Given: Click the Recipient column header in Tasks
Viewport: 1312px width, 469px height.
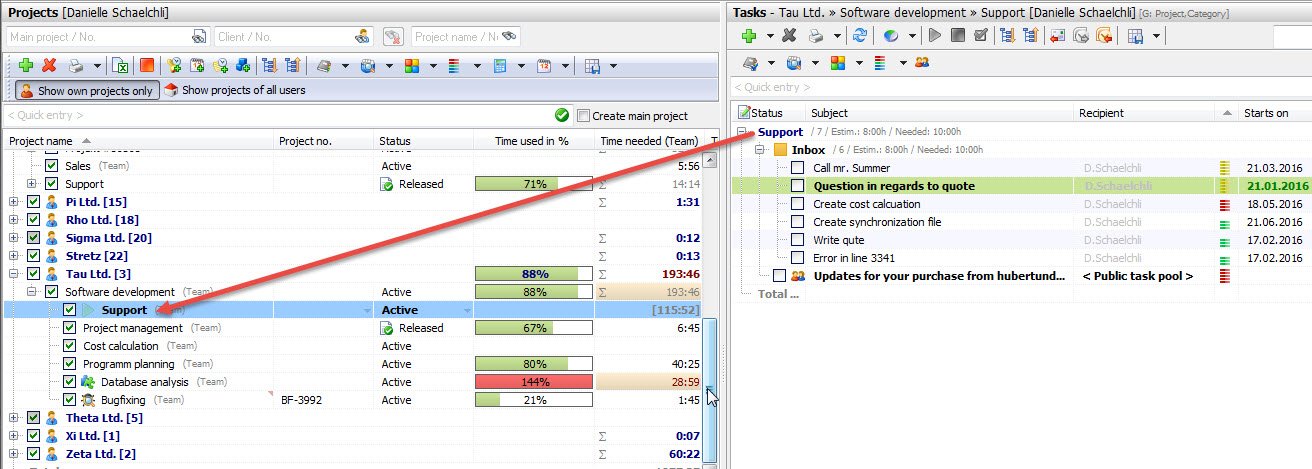Looking at the screenshot, I should point(1101,113).
